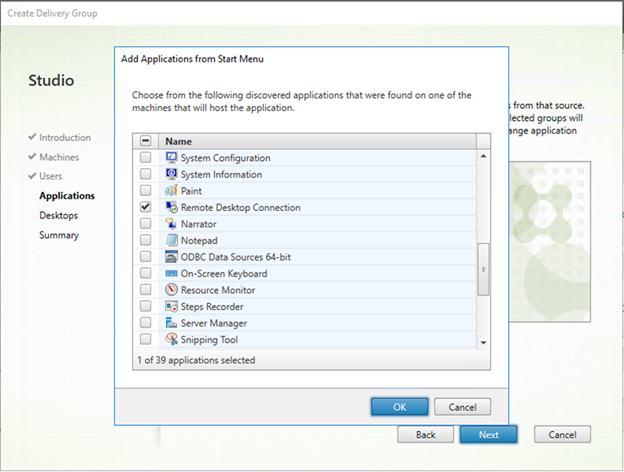This screenshot has width=624, height=472.
Task: Select the Narrator row text
Action: point(199,224)
